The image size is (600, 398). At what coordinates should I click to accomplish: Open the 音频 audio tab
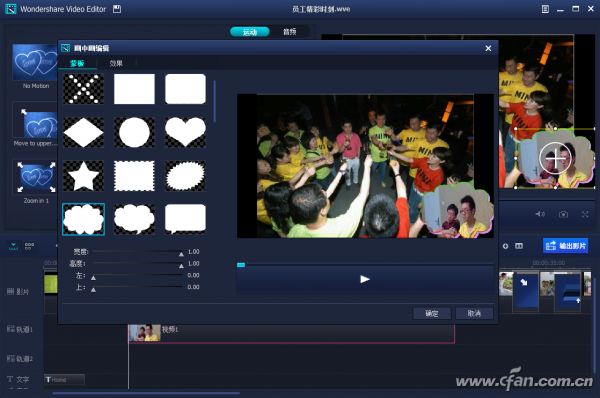coord(290,32)
